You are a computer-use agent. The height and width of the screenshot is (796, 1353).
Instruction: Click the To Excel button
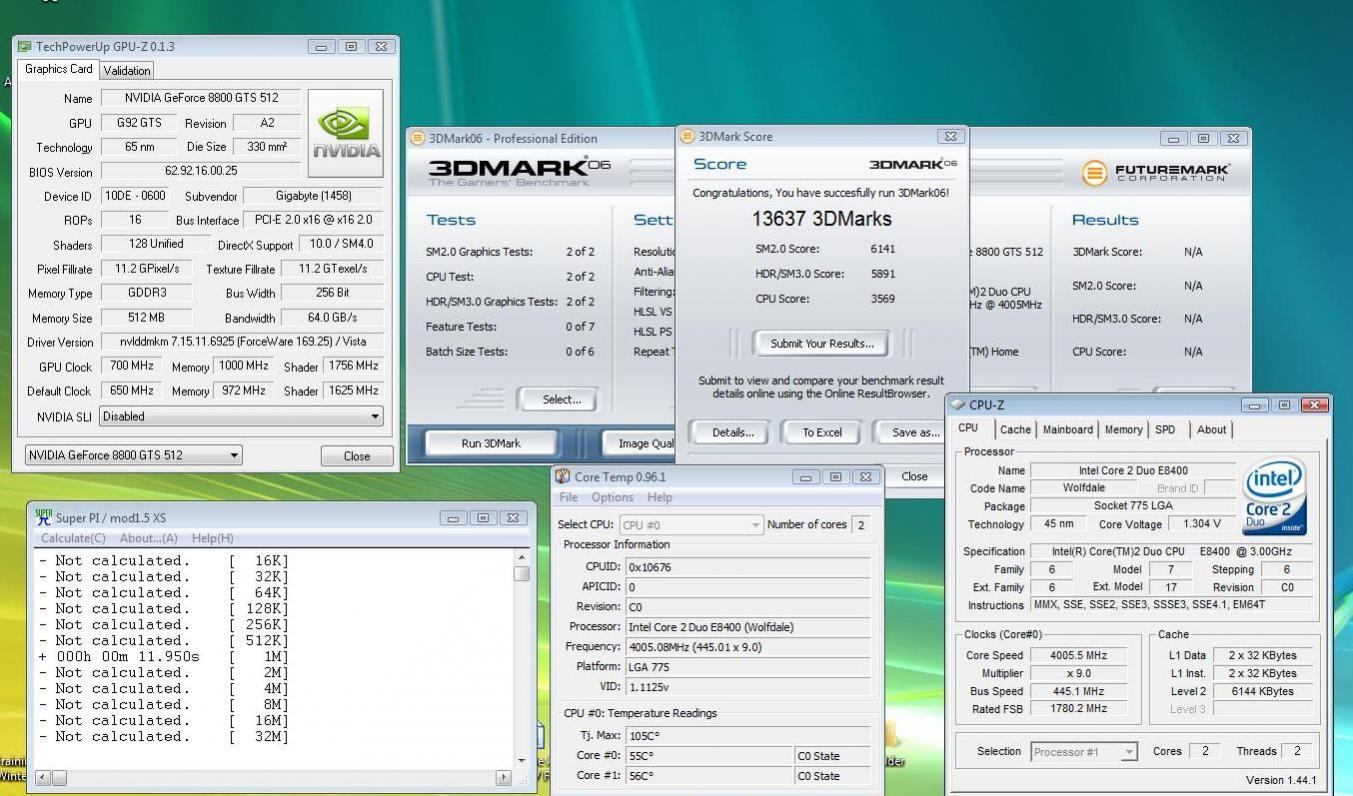click(x=821, y=433)
